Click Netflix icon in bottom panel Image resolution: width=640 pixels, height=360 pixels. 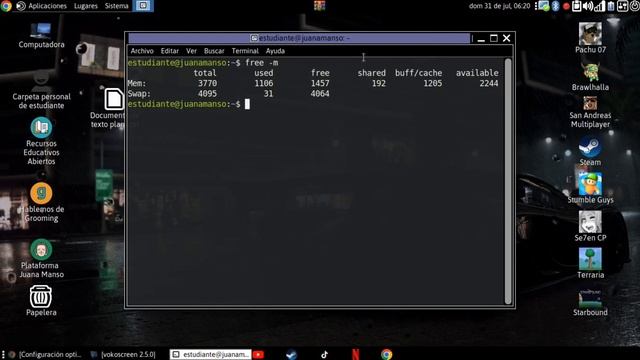tap(356, 354)
